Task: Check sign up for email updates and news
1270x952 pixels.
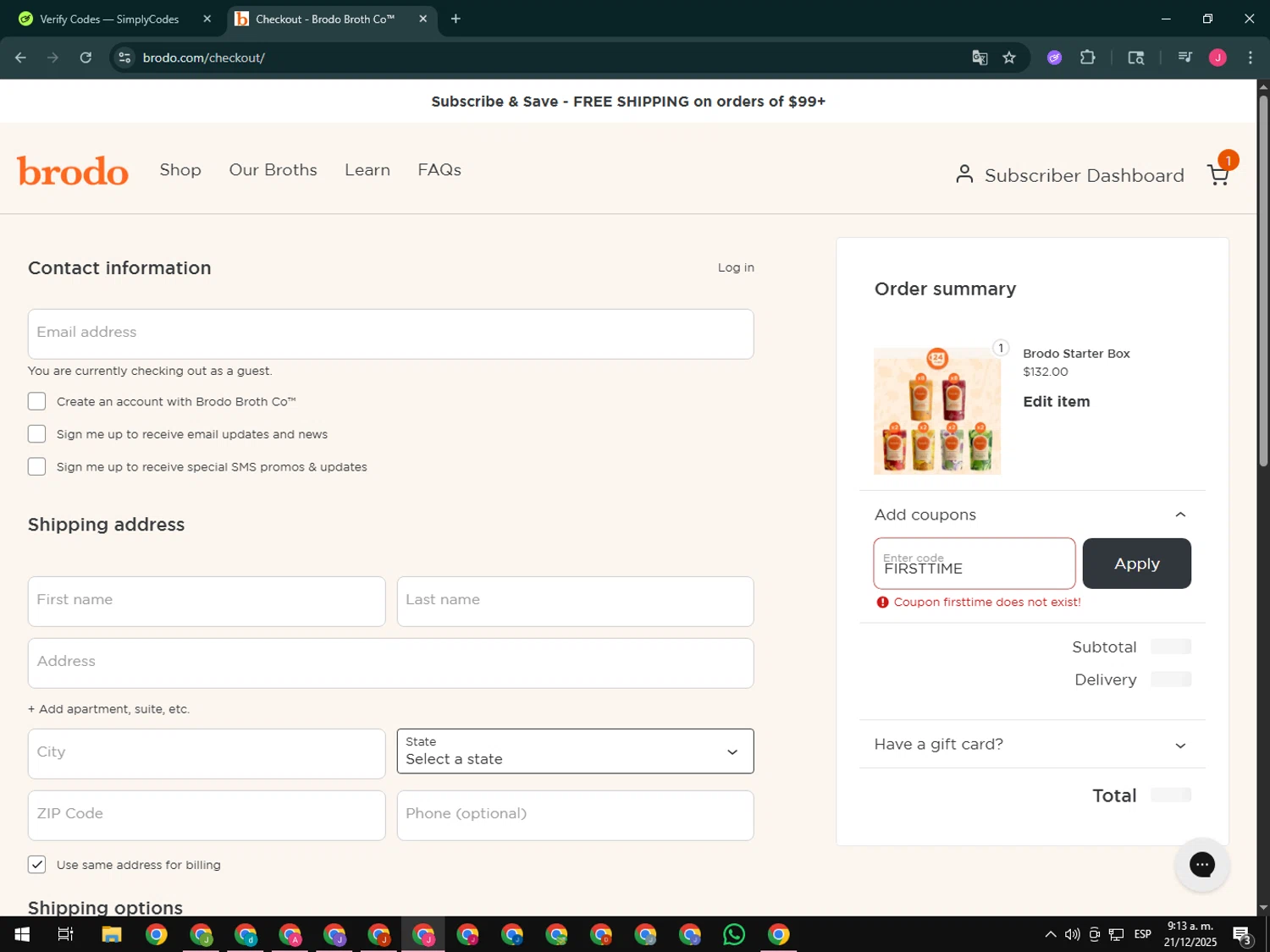Action: pos(36,434)
